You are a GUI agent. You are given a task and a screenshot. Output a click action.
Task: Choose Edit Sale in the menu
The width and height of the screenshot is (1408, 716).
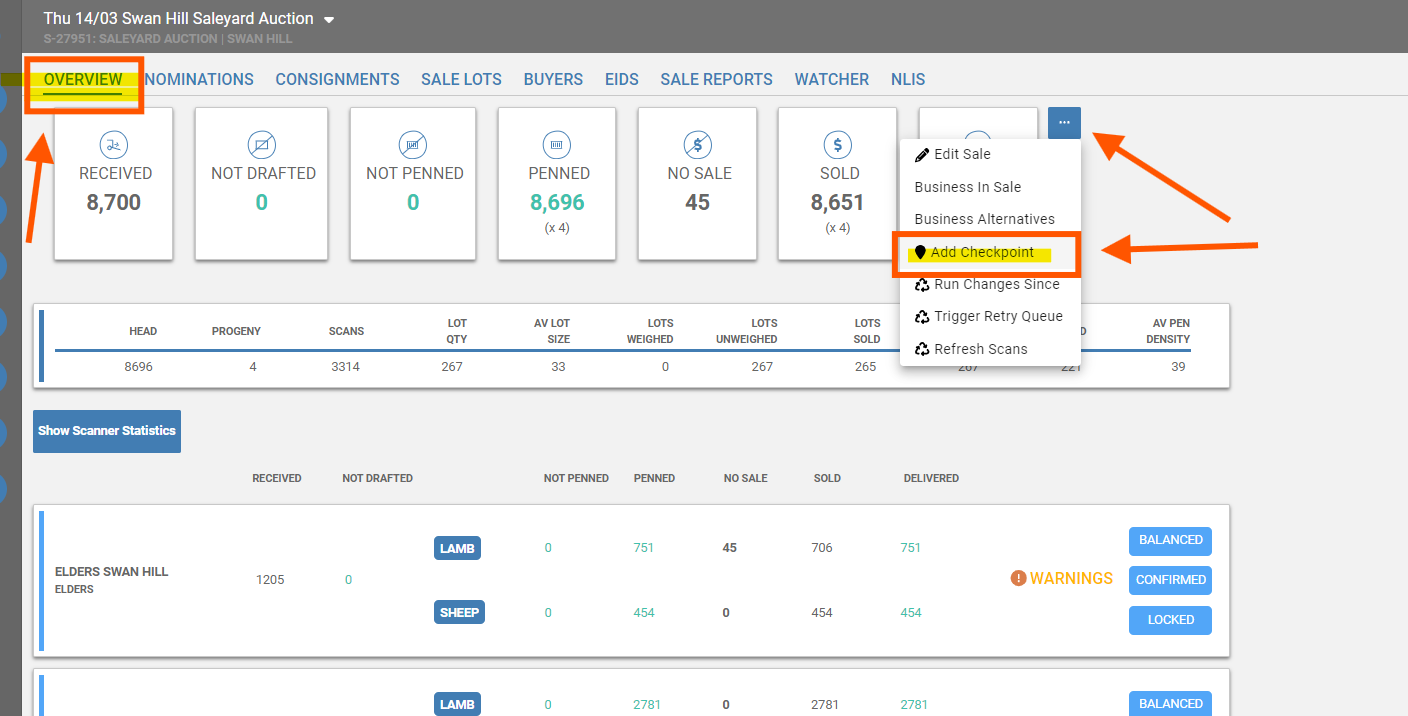click(x=961, y=154)
